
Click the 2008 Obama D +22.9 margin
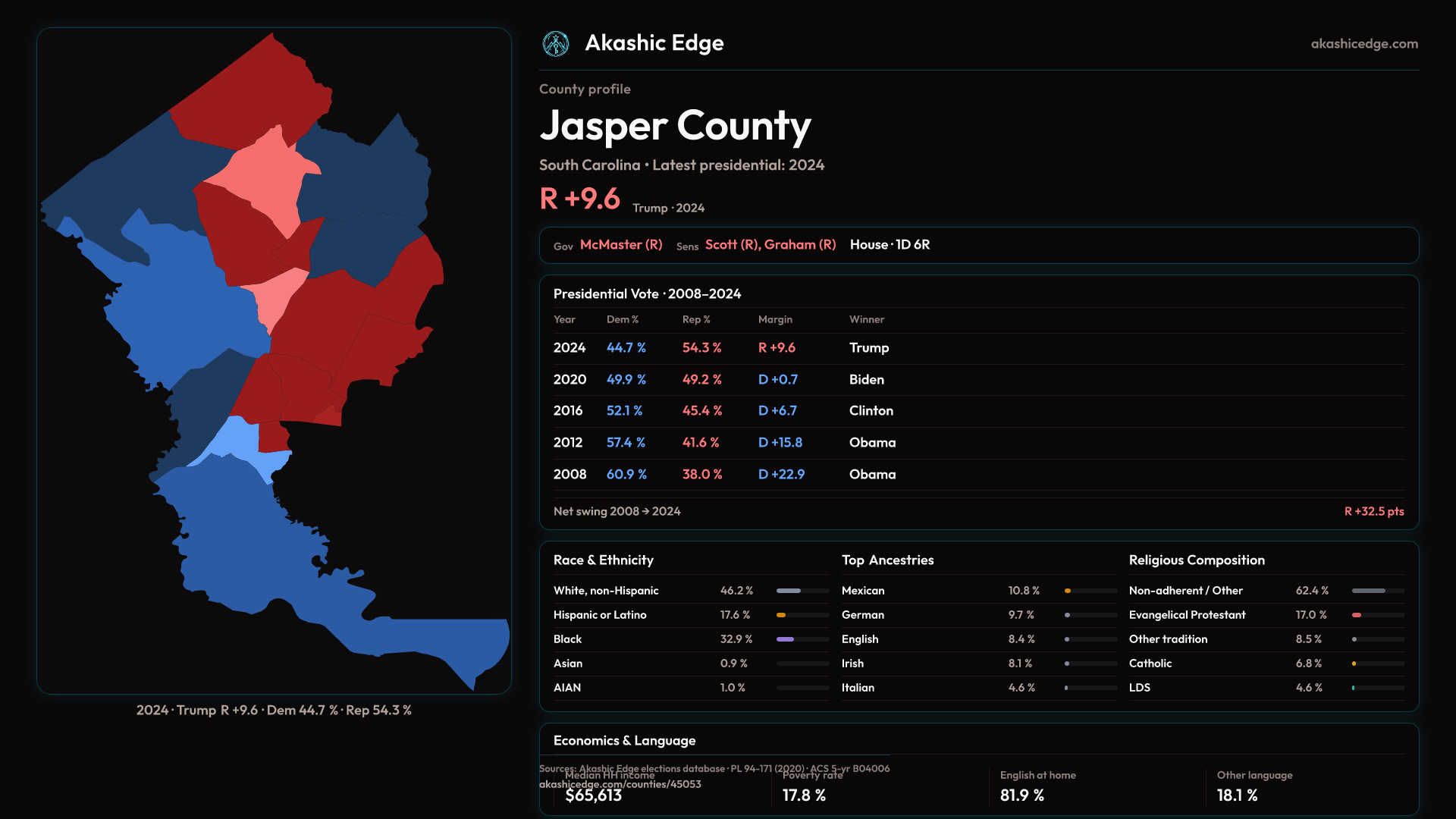(x=781, y=475)
